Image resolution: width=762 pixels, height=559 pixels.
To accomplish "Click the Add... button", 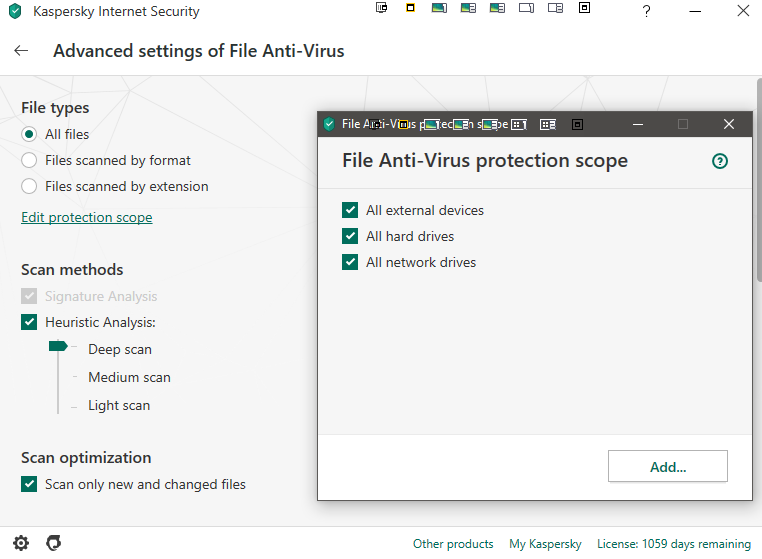I will click(x=667, y=466).
